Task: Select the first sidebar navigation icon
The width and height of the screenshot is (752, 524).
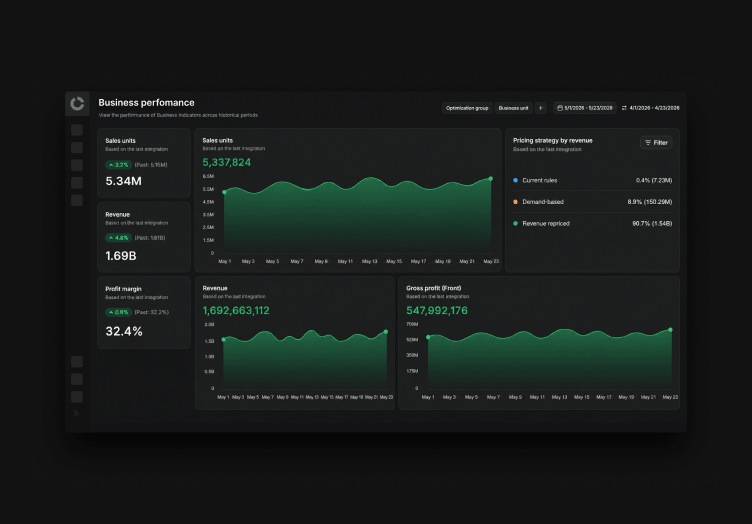Action: [x=77, y=130]
